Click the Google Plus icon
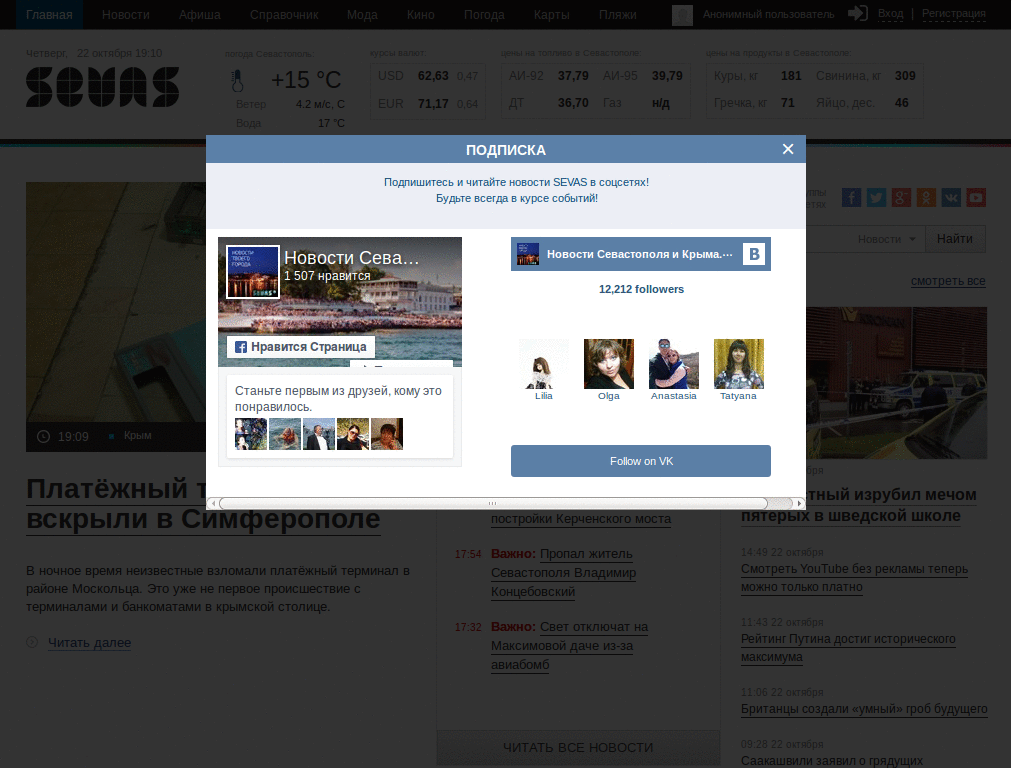Screen dimensions: 1024x768 pyautogui.click(x=901, y=197)
